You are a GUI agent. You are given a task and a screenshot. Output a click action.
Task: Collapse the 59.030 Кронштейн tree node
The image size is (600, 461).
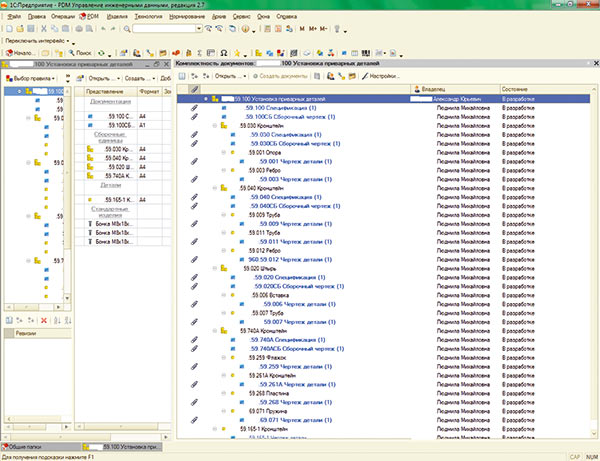tap(216, 126)
